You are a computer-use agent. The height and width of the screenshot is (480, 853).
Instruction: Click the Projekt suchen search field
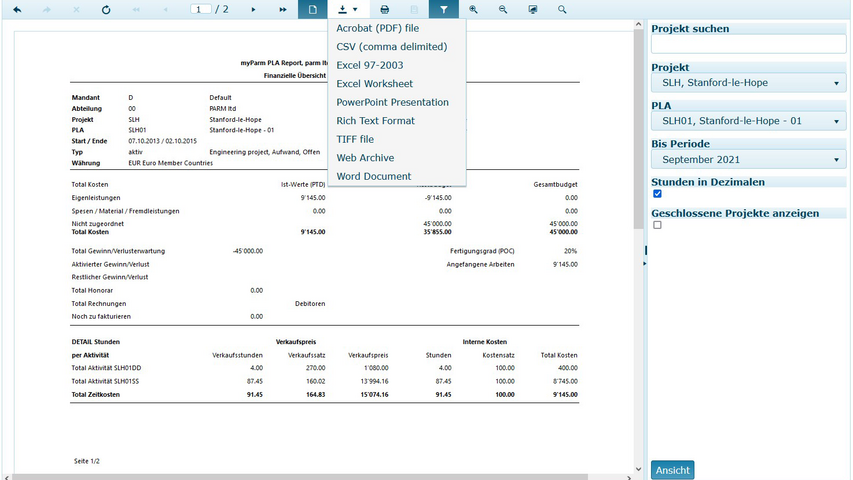748,44
